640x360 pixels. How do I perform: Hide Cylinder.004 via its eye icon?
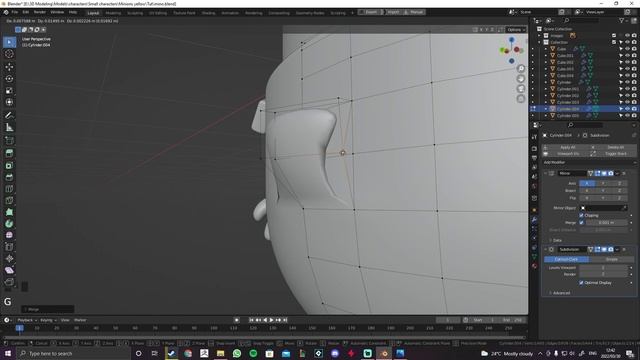pyautogui.click(x=627, y=109)
